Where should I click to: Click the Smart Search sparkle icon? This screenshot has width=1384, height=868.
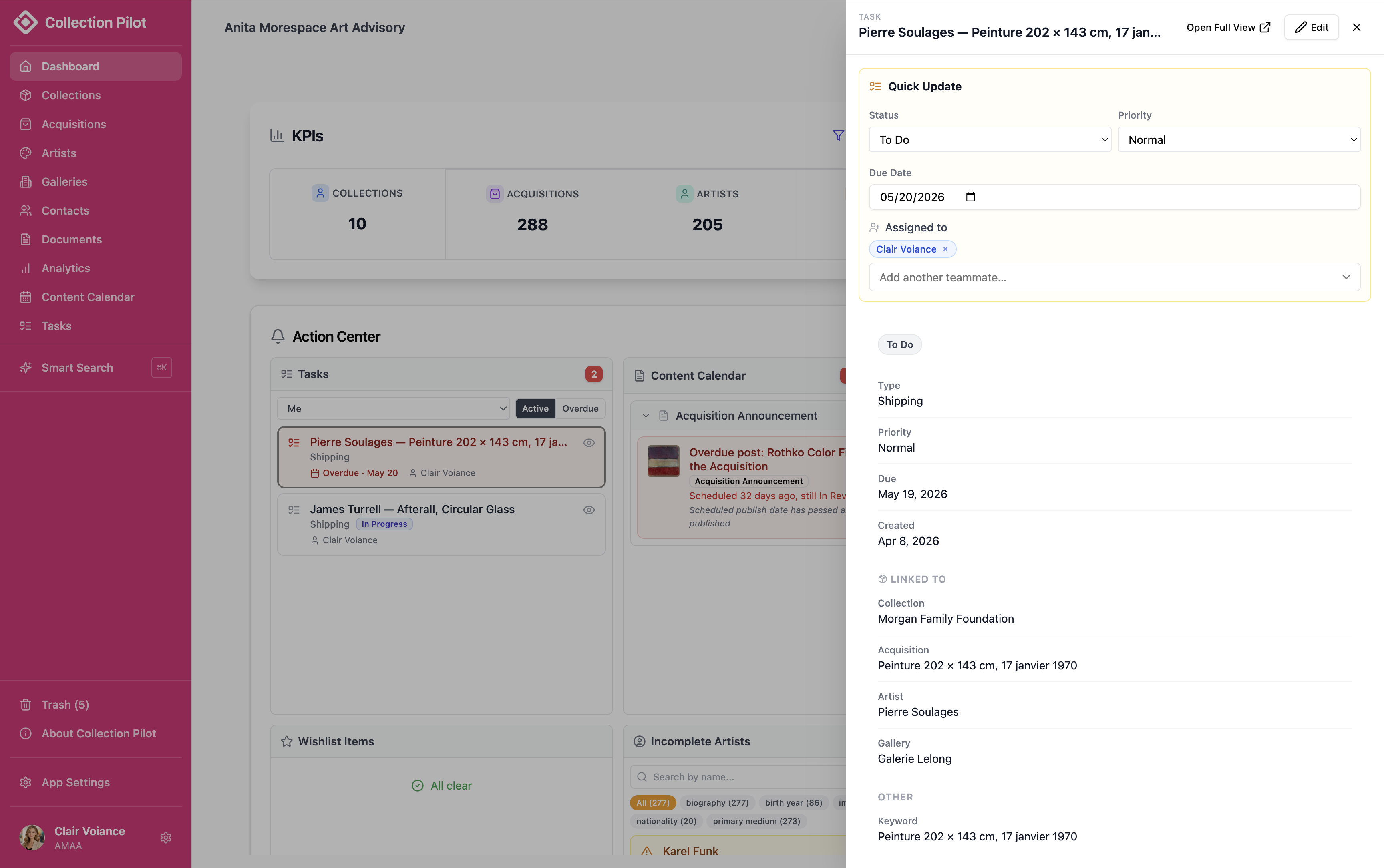tap(26, 368)
